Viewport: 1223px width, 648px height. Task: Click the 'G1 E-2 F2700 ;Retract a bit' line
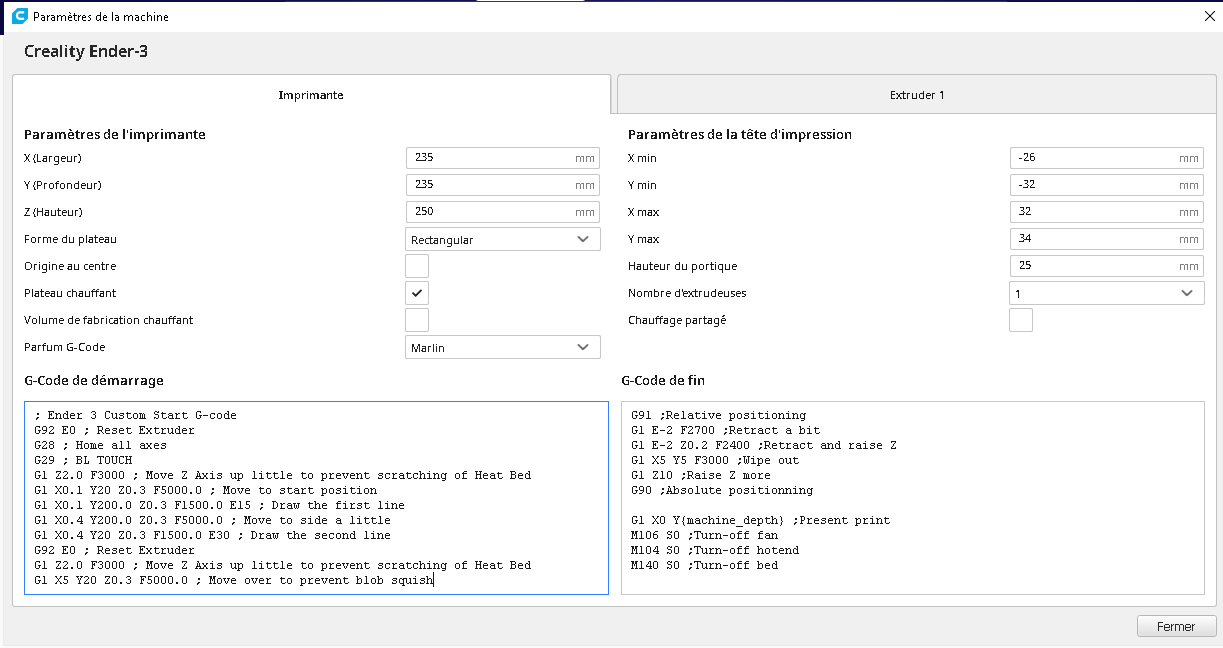click(726, 430)
